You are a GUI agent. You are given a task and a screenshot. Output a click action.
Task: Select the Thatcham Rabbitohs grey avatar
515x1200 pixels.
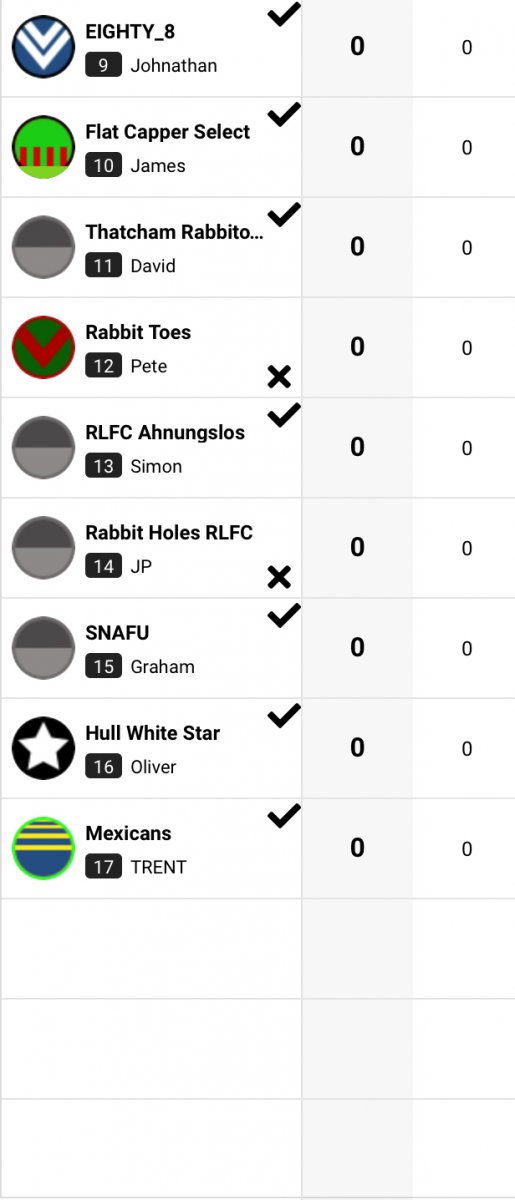44,247
